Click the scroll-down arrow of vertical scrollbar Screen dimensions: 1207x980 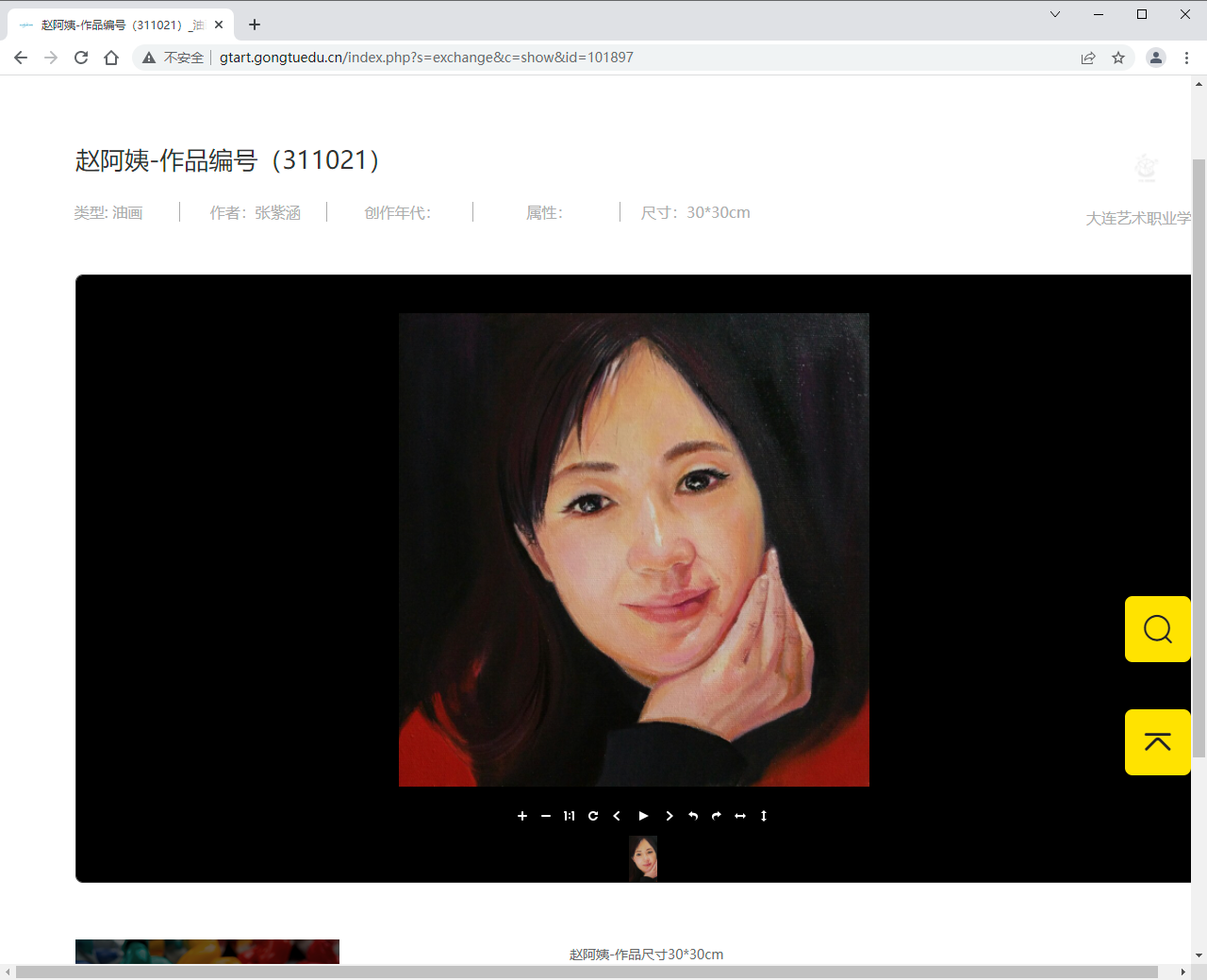pos(1199,955)
